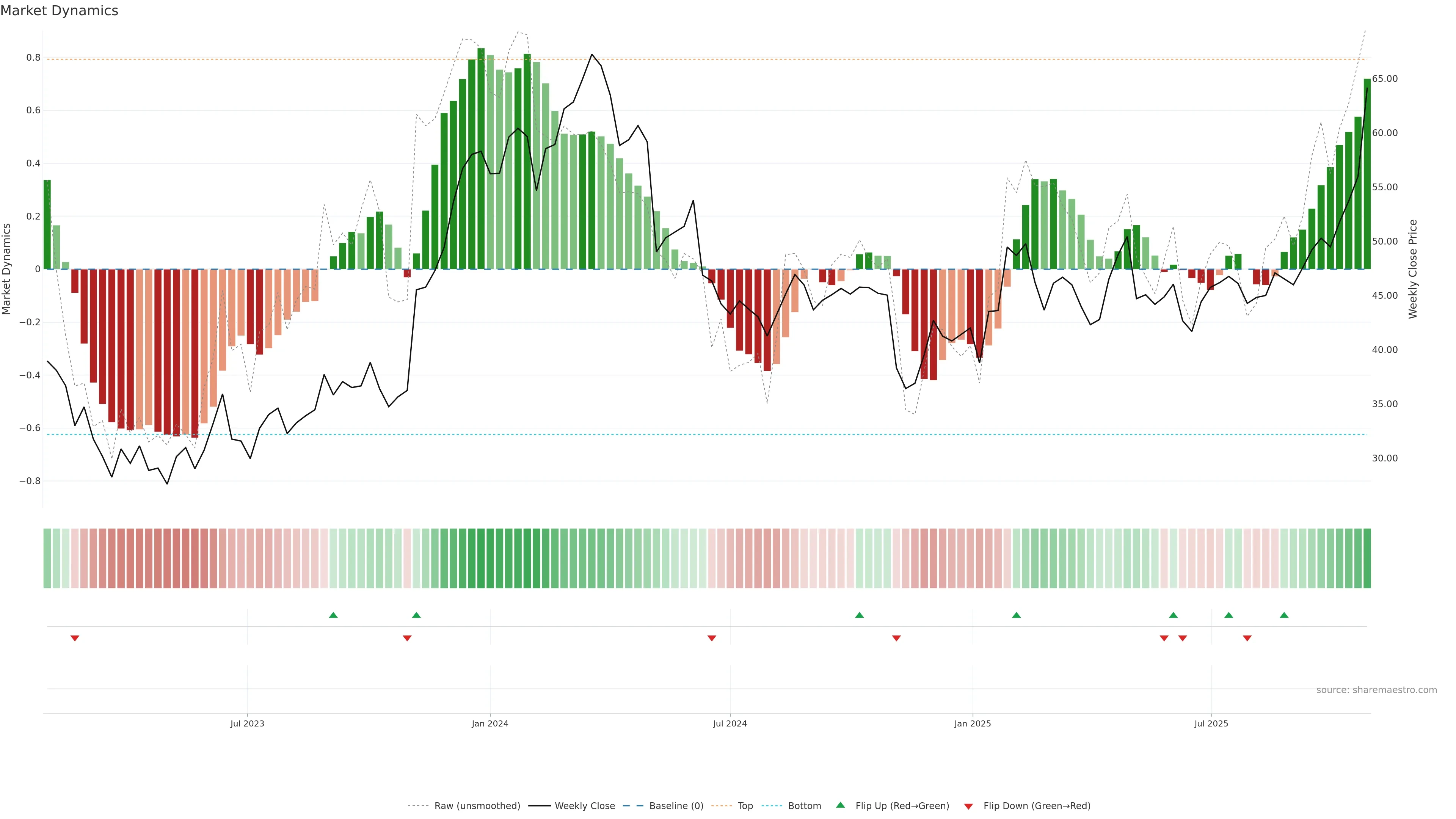Click the Weekly Close Price axis title
The height and width of the screenshot is (819, 1456).
point(1413,269)
